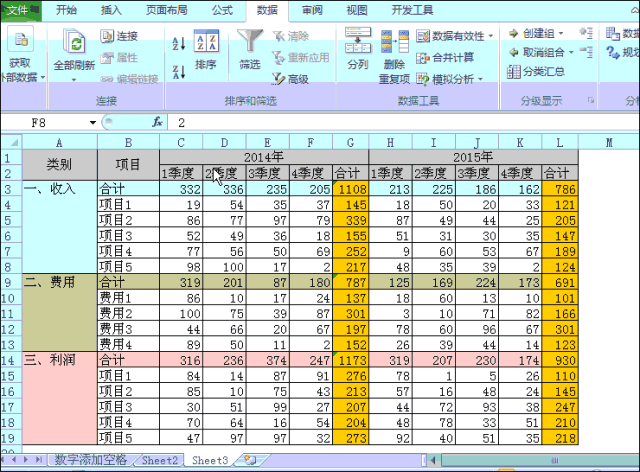This screenshot has height=472, width=640.
Task: Select cell with value 930
Action: click(560, 360)
